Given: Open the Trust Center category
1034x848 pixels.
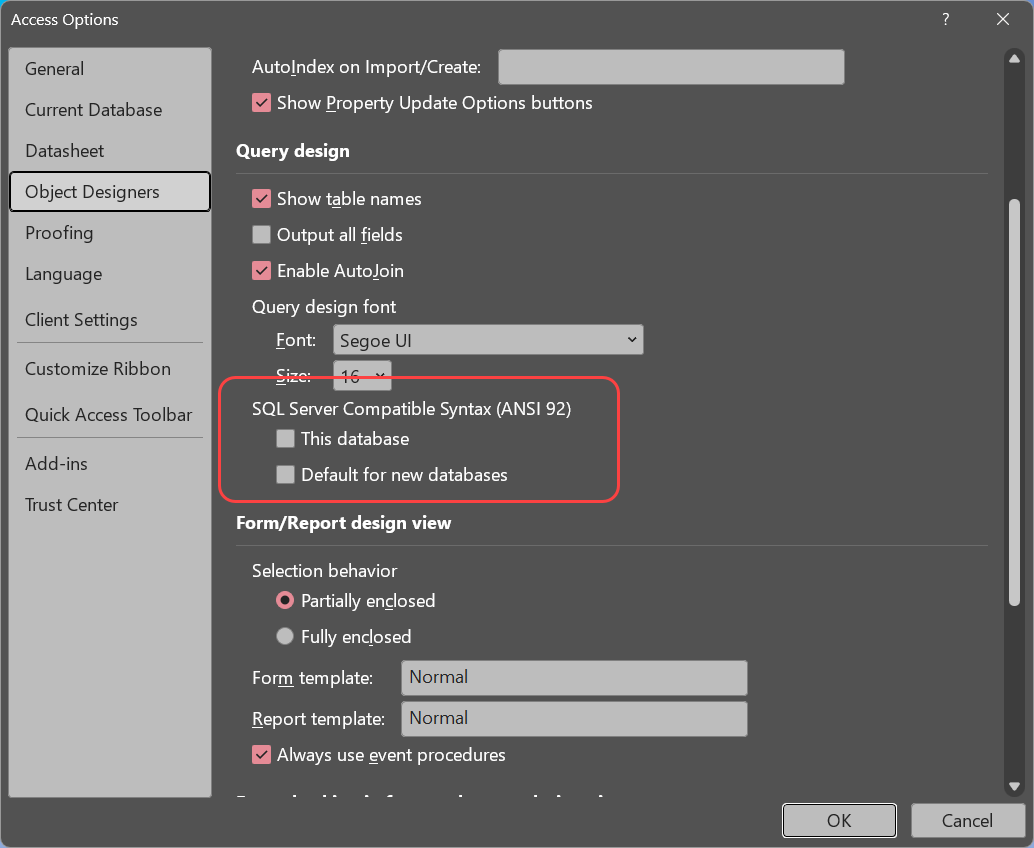Looking at the screenshot, I should [72, 505].
